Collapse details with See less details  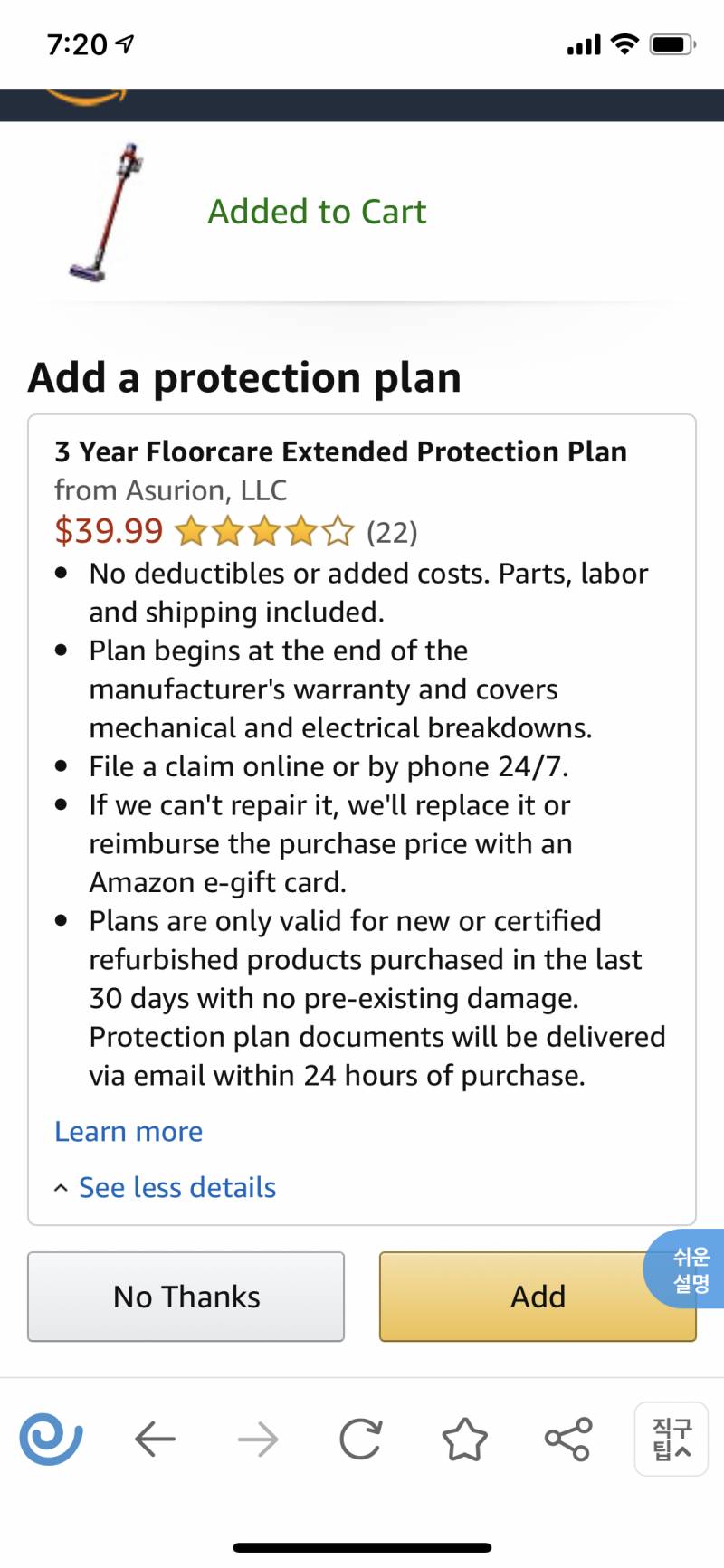tap(176, 1187)
